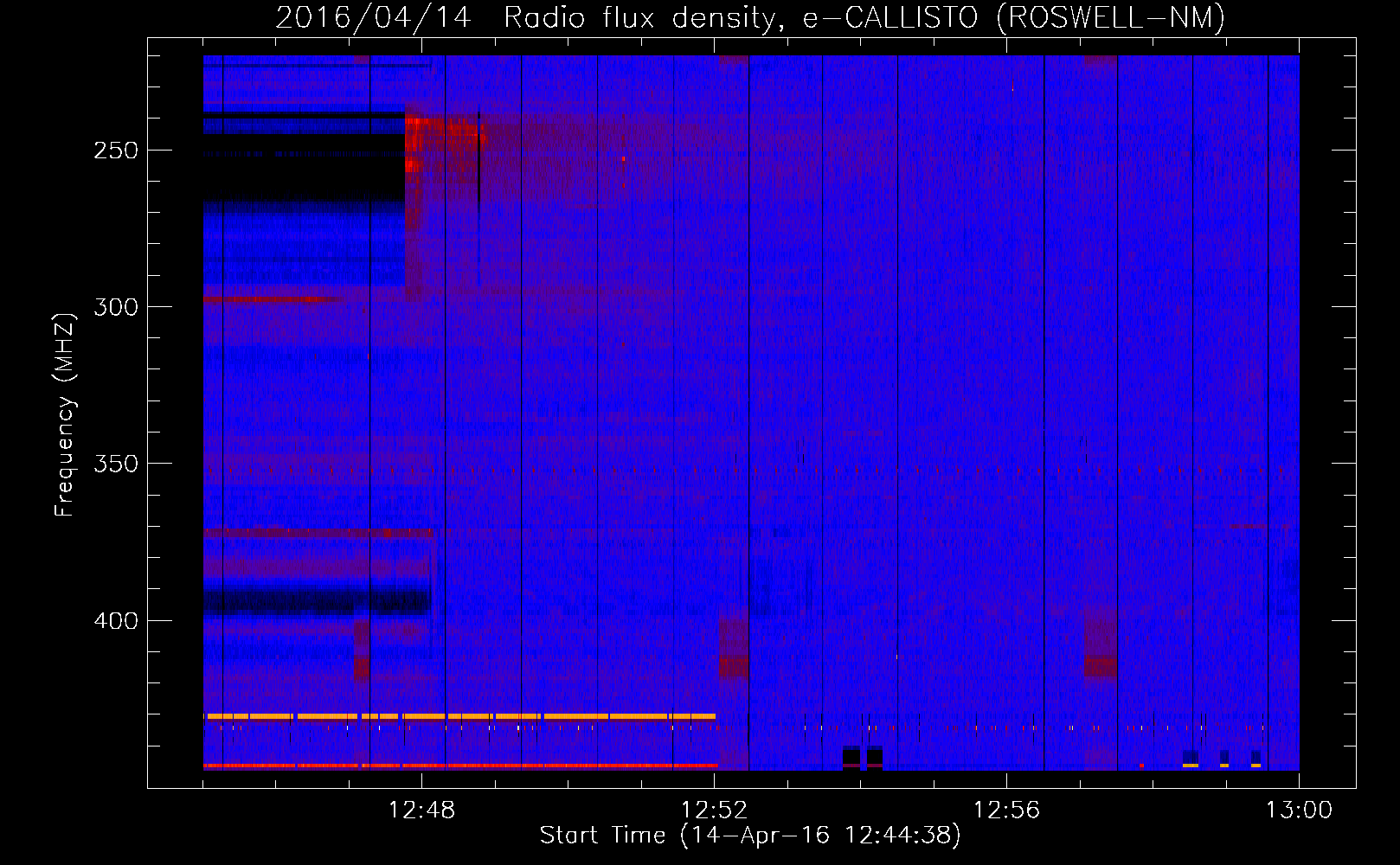The height and width of the screenshot is (865, 1400).
Task: Click the 12:56 time axis label
Action: (1006, 811)
